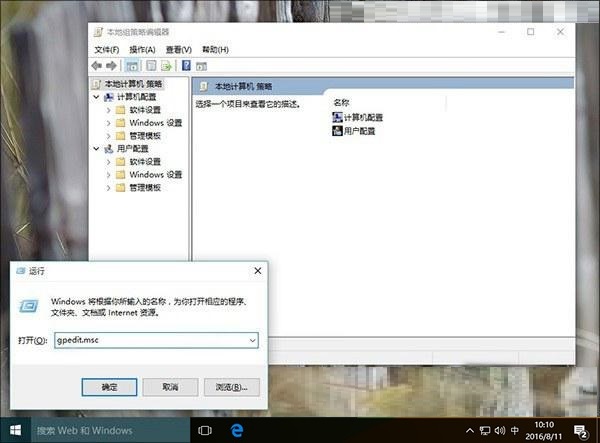The image size is (600, 443).
Task: Expand 管理模板 under 计算机配置
Action: click(108, 136)
